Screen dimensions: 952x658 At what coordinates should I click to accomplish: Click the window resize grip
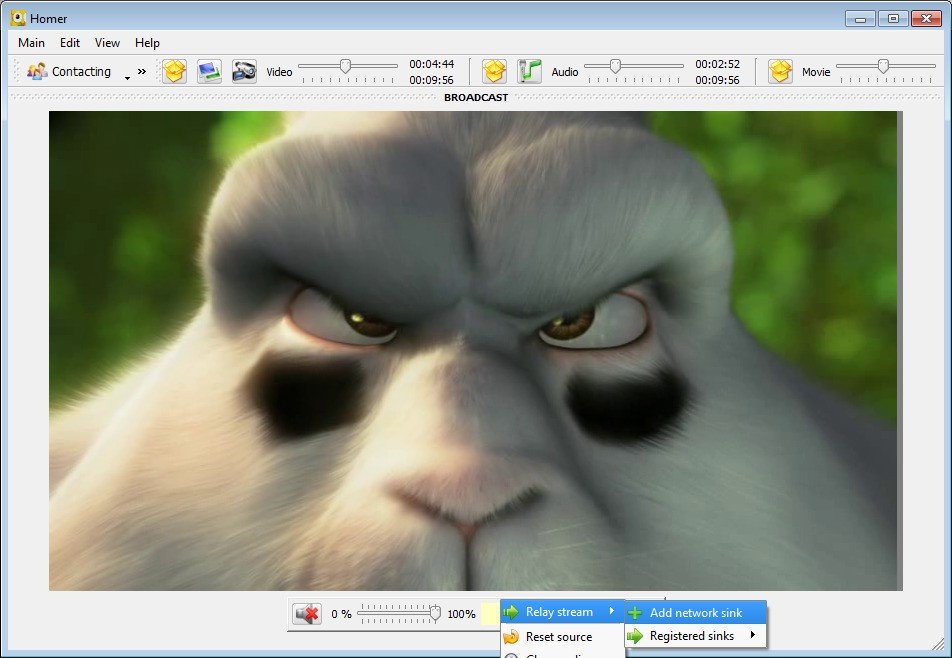(939, 645)
